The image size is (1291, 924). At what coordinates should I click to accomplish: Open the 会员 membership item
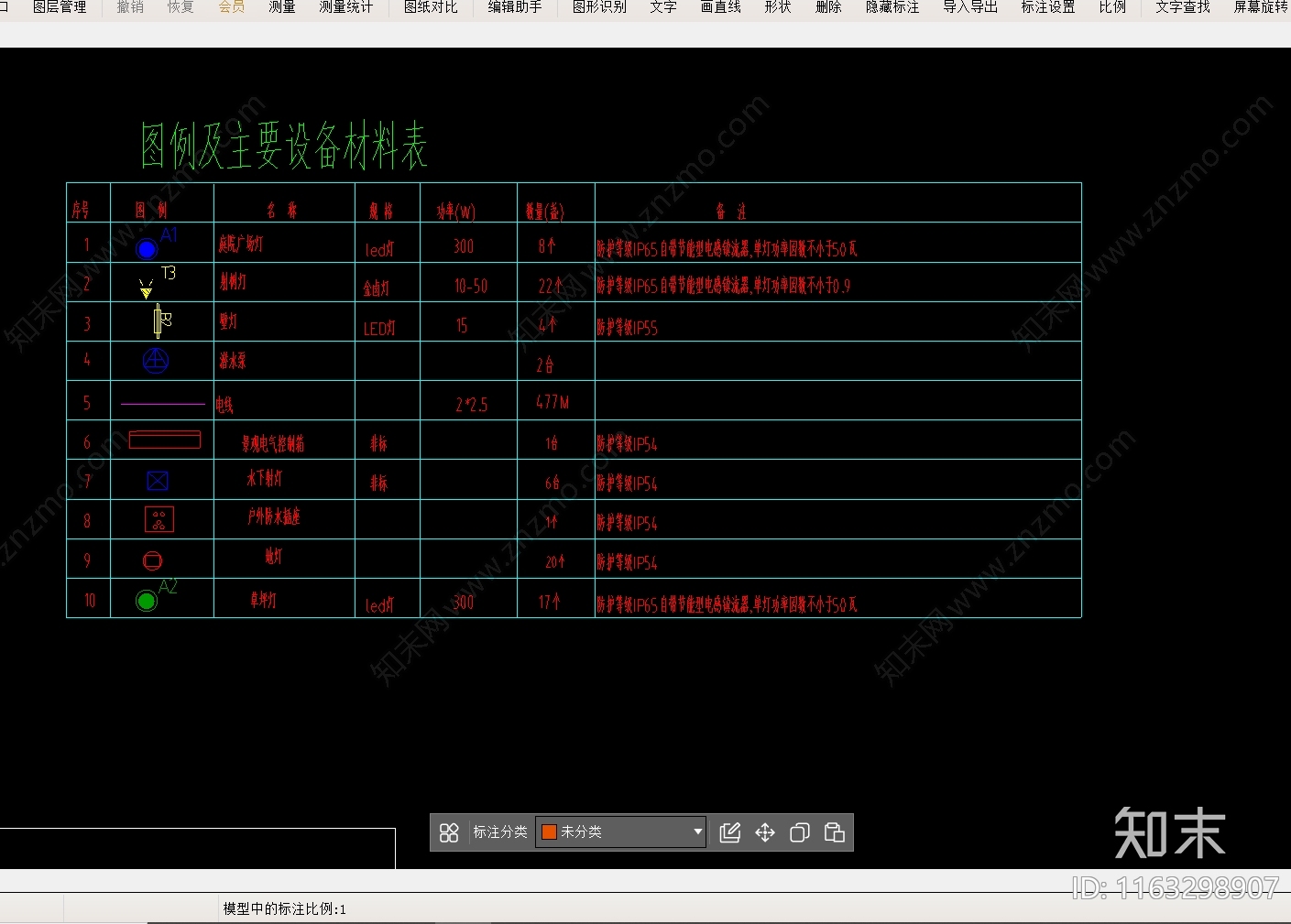point(232,7)
